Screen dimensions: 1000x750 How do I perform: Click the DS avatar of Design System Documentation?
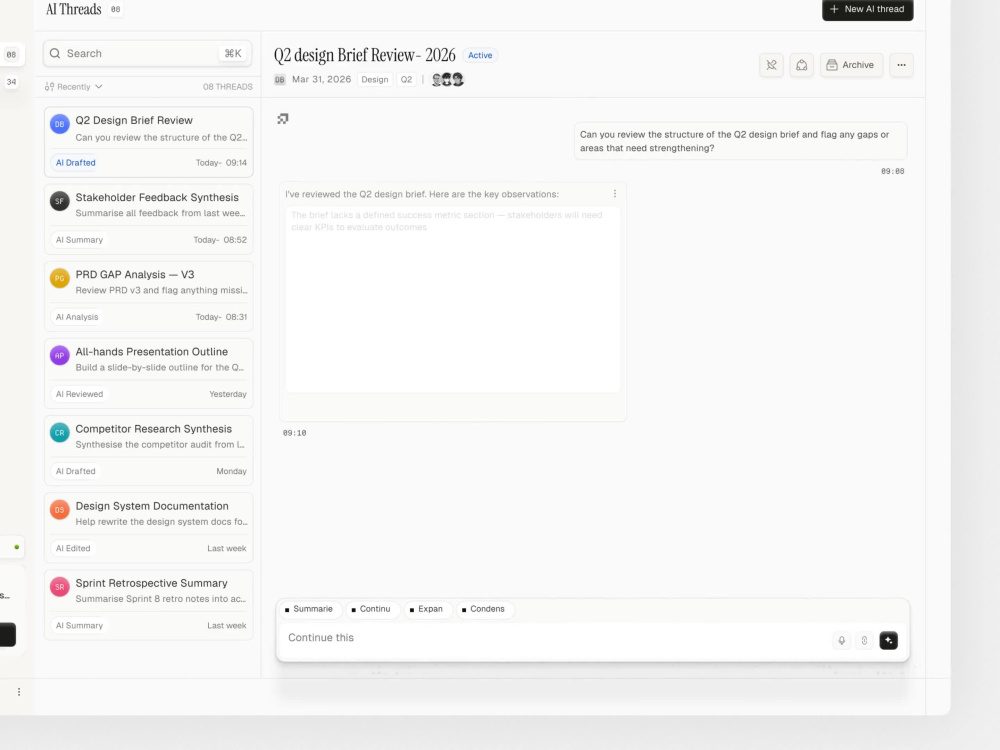pyautogui.click(x=59, y=510)
